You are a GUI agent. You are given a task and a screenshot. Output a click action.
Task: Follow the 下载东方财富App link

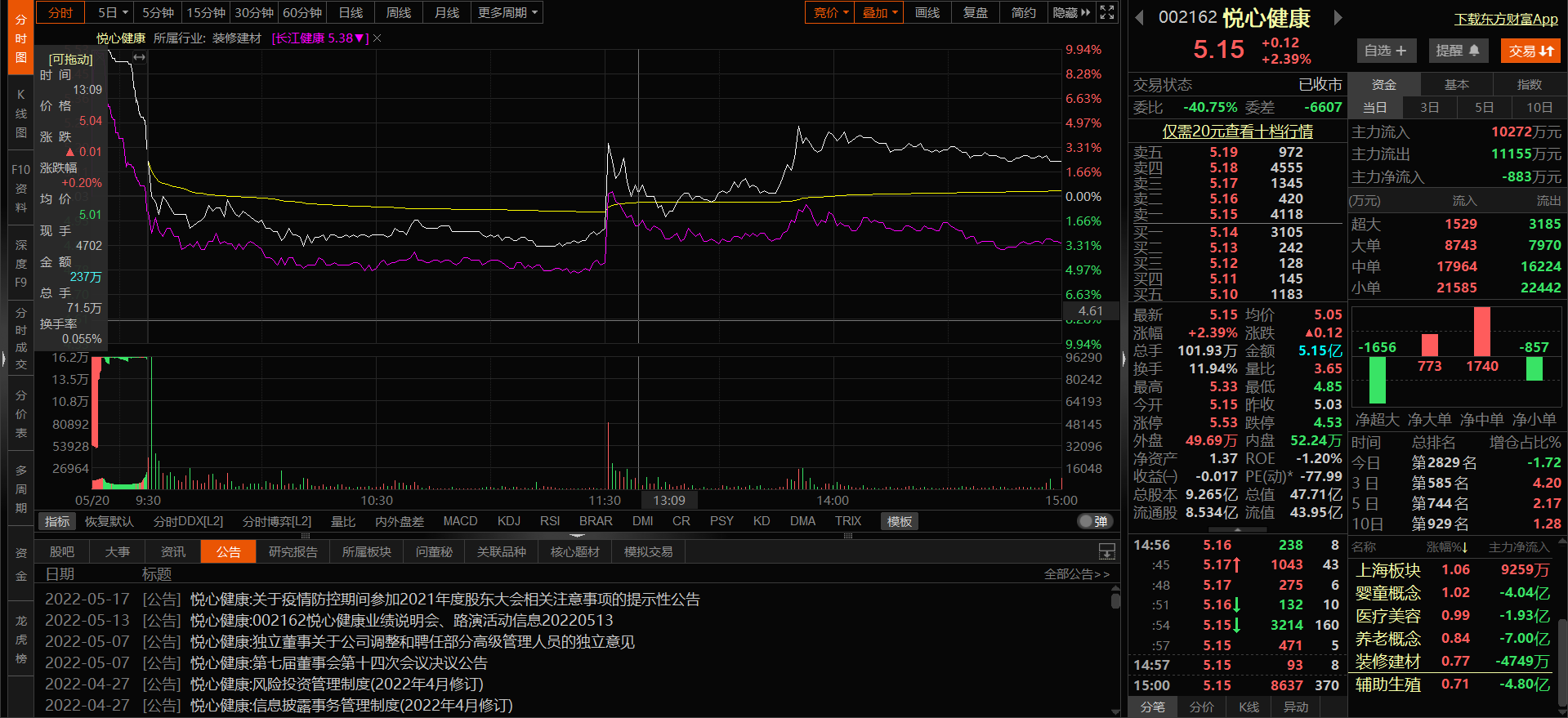point(1506,18)
